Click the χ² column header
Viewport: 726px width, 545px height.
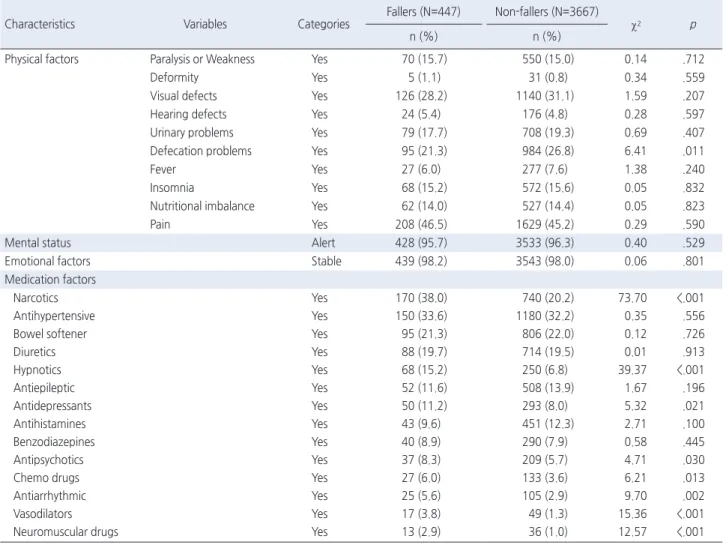tap(636, 25)
